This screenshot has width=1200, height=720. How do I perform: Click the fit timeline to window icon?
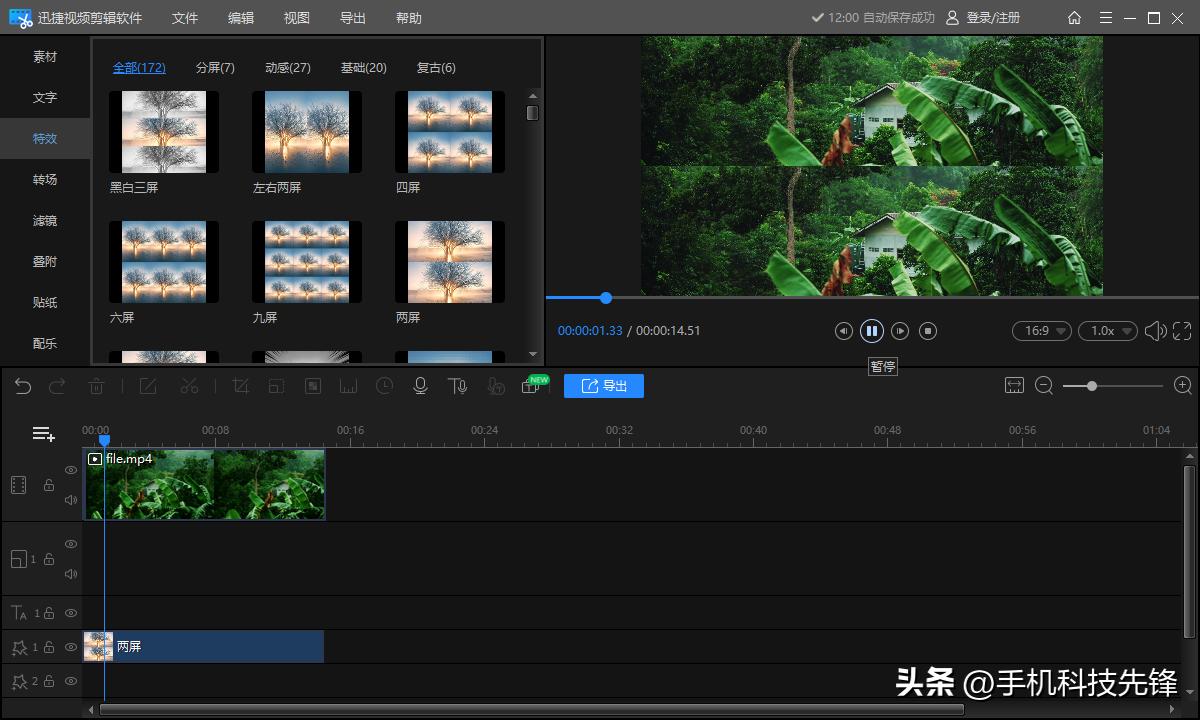(1014, 386)
